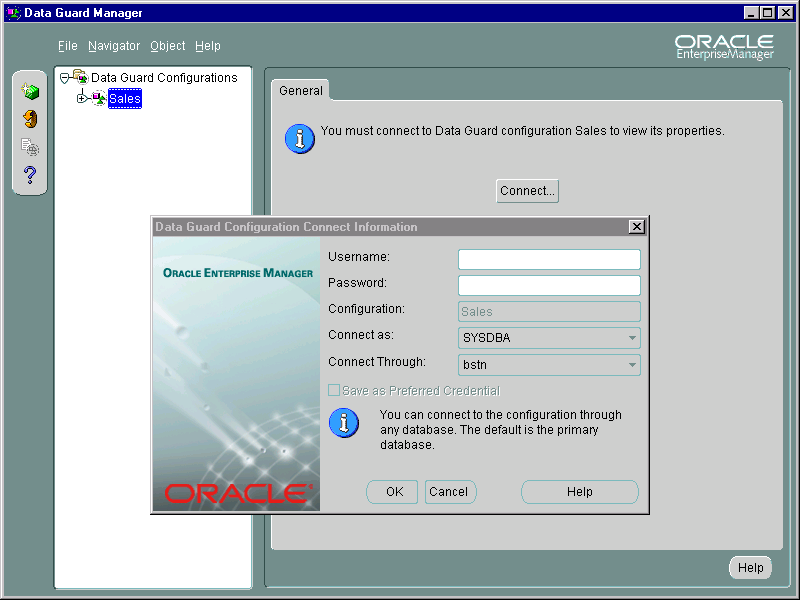Click the refresh arrow icon in left toolbar
The height and width of the screenshot is (600, 800).
pyautogui.click(x=29, y=119)
